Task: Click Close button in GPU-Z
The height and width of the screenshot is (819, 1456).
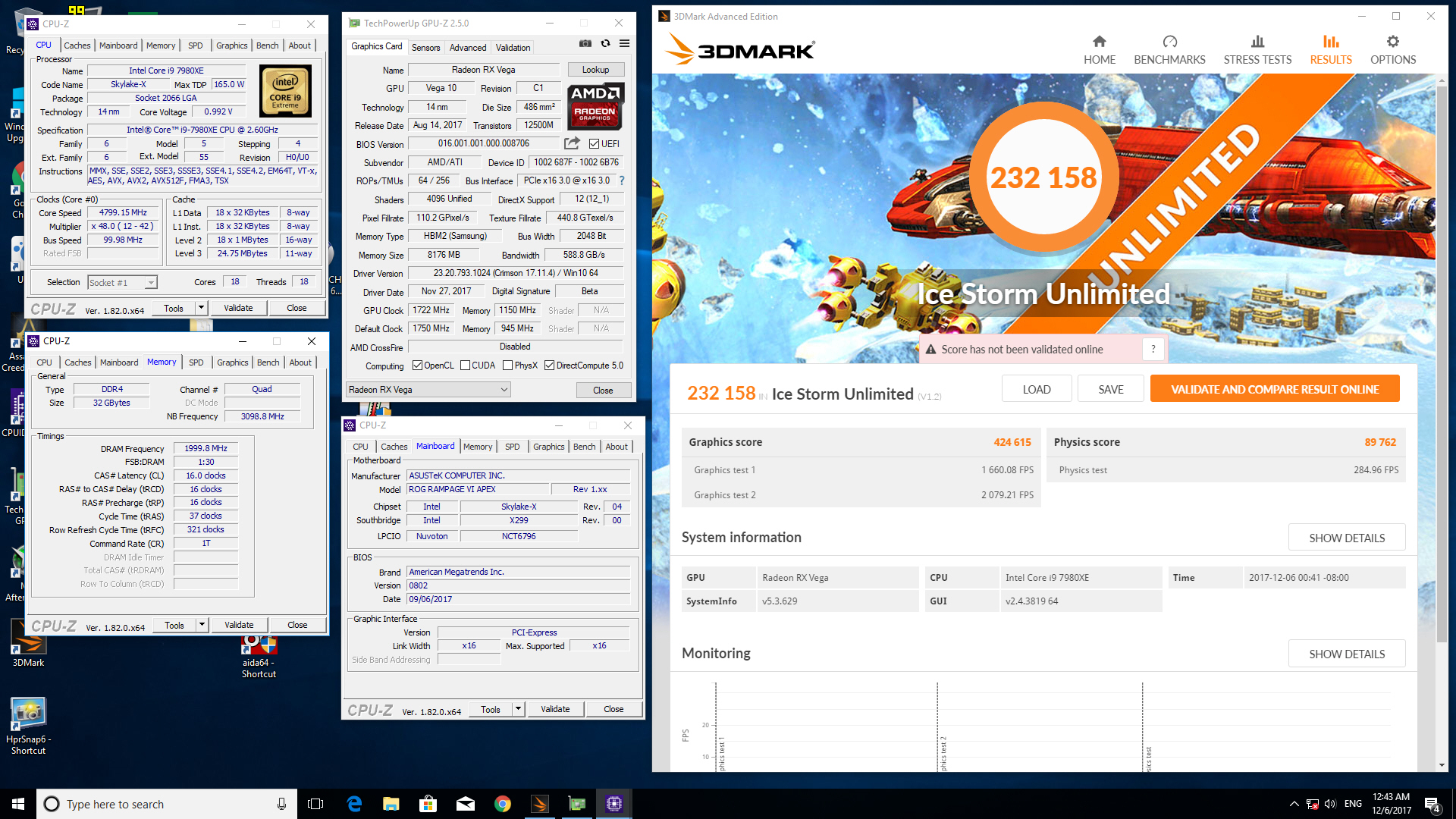Action: tap(603, 390)
